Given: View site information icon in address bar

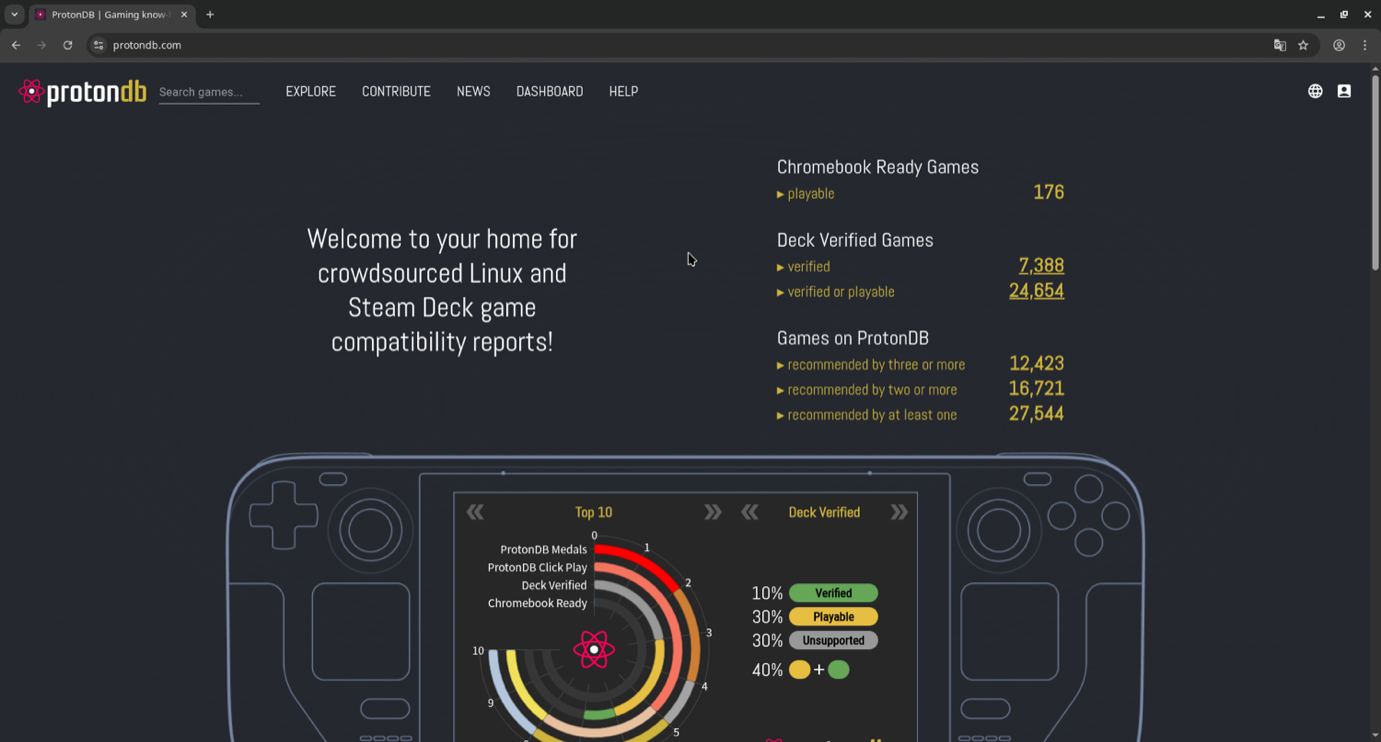Looking at the screenshot, I should pyautogui.click(x=98, y=45).
